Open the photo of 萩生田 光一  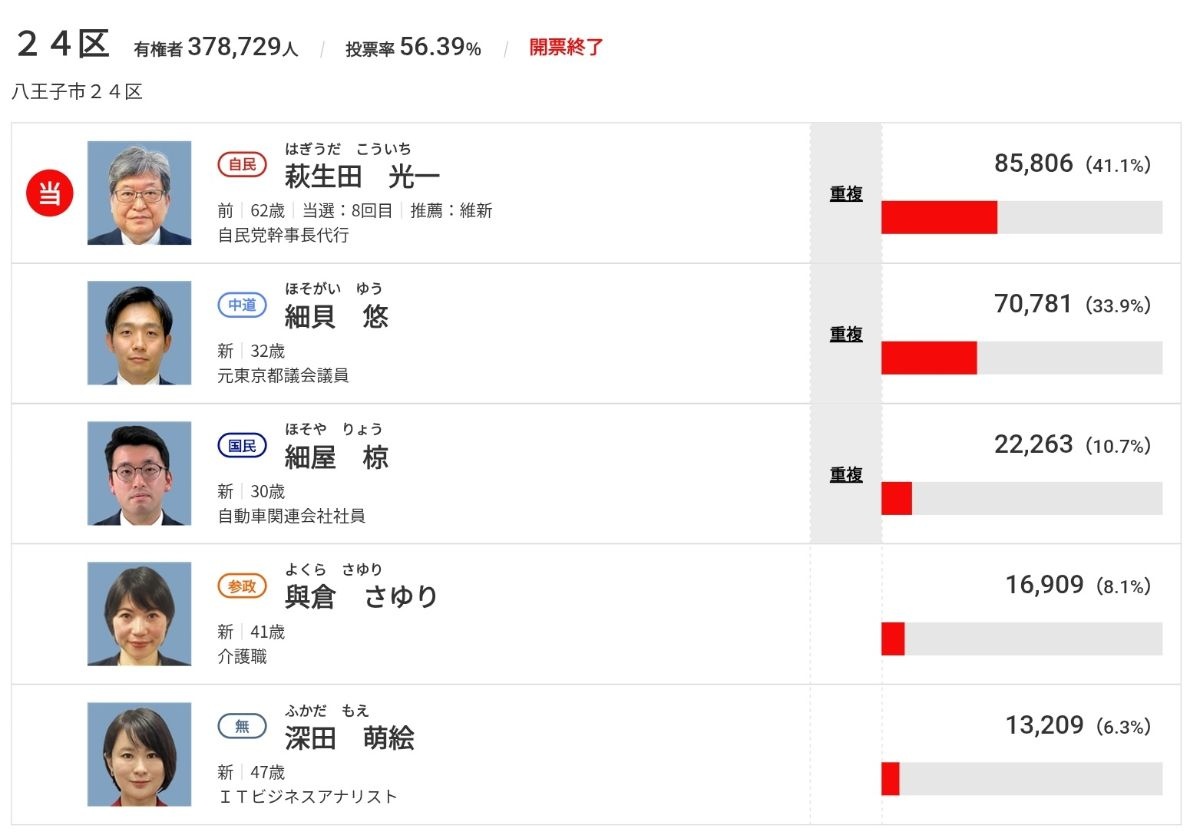click(x=139, y=193)
